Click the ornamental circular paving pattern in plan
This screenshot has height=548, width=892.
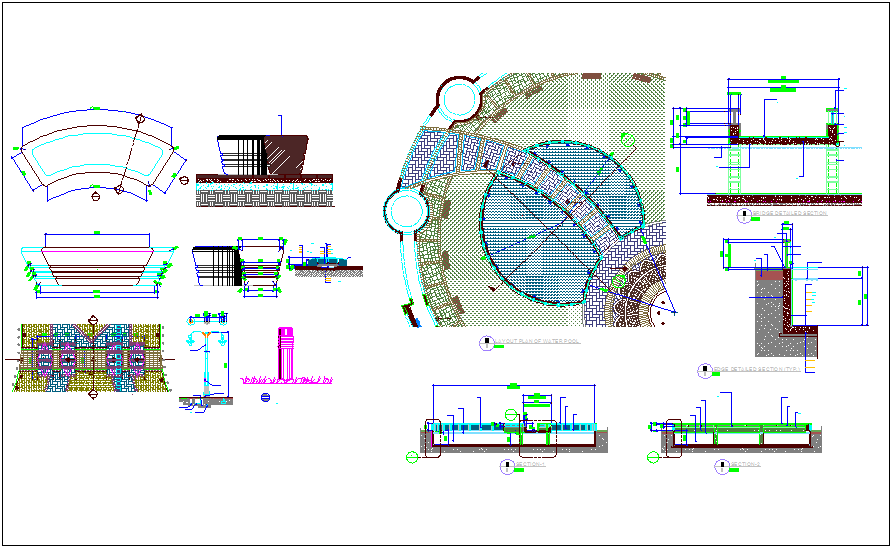pyautogui.click(x=638, y=291)
